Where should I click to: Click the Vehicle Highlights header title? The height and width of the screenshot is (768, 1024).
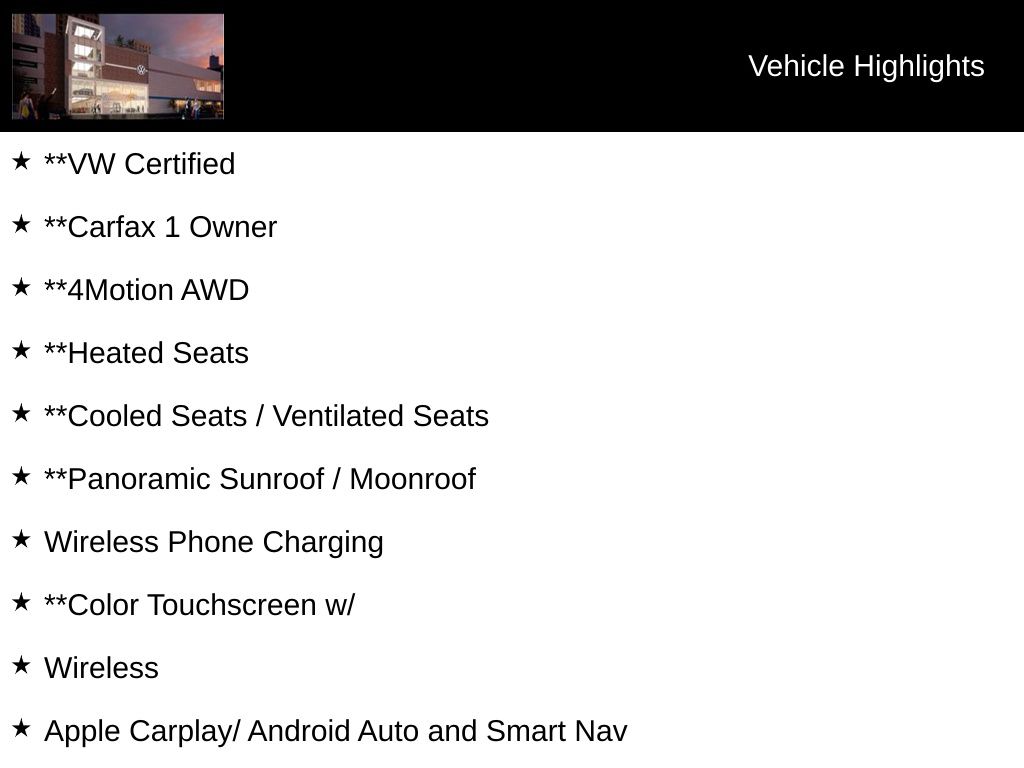click(866, 66)
